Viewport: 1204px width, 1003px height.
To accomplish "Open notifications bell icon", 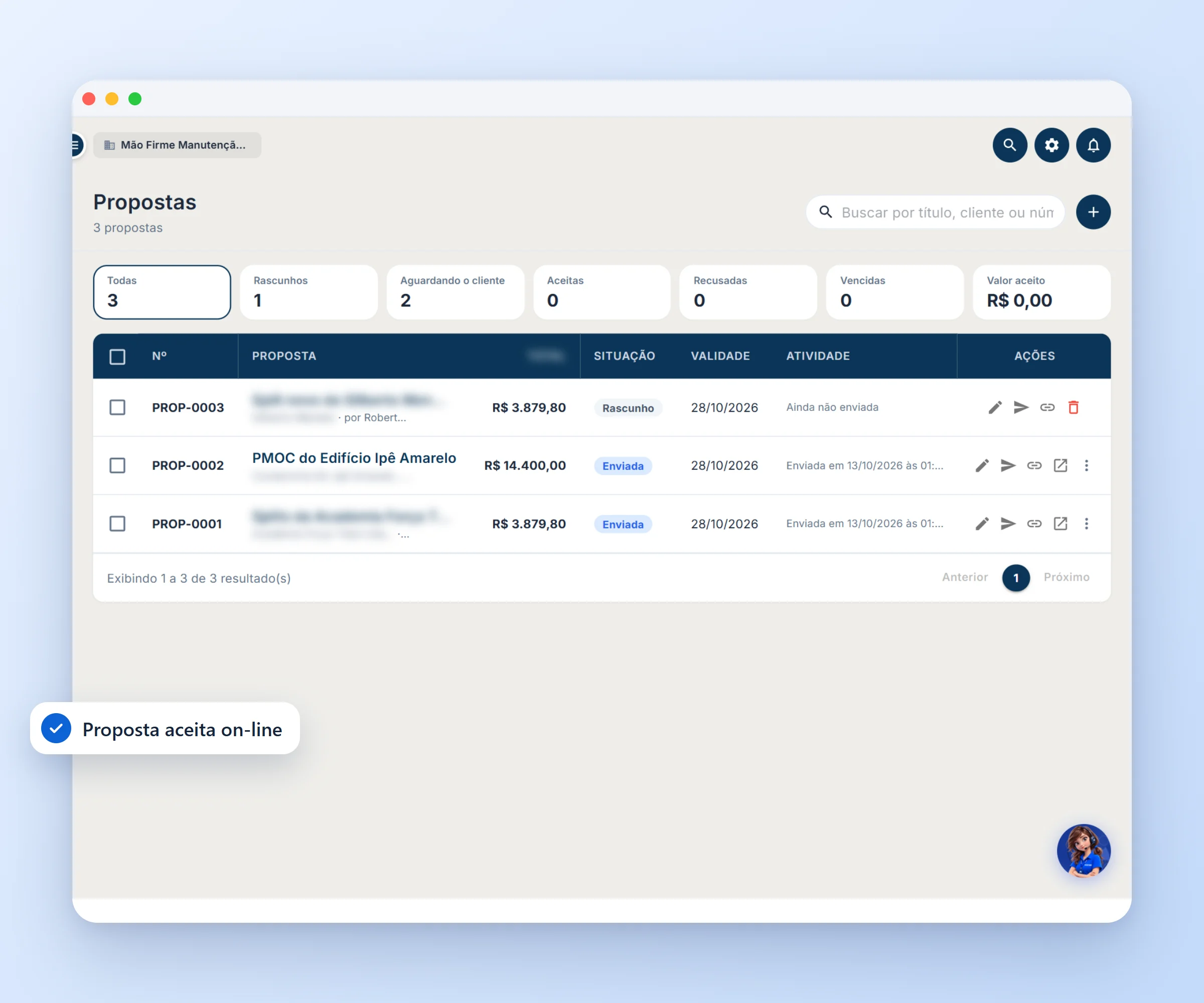I will [1093, 145].
